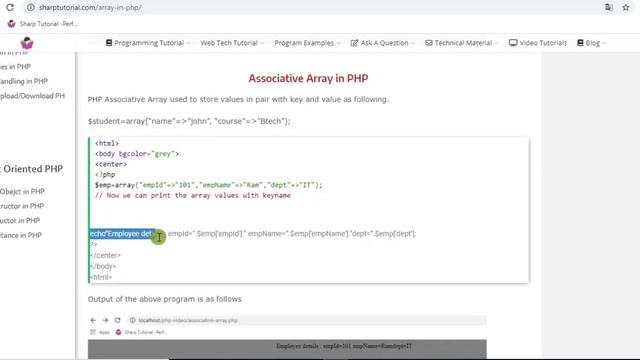Expand the dropdown arrow next to Technical Material

pyautogui.click(x=496, y=43)
